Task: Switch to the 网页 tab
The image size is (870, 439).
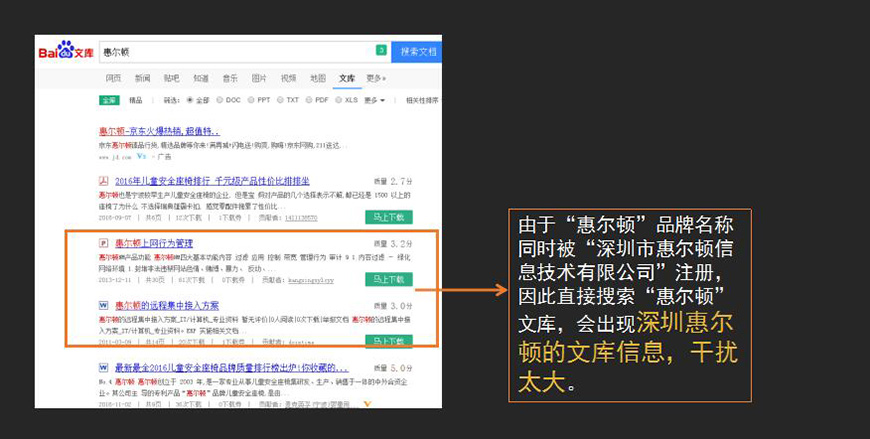Action: point(113,78)
